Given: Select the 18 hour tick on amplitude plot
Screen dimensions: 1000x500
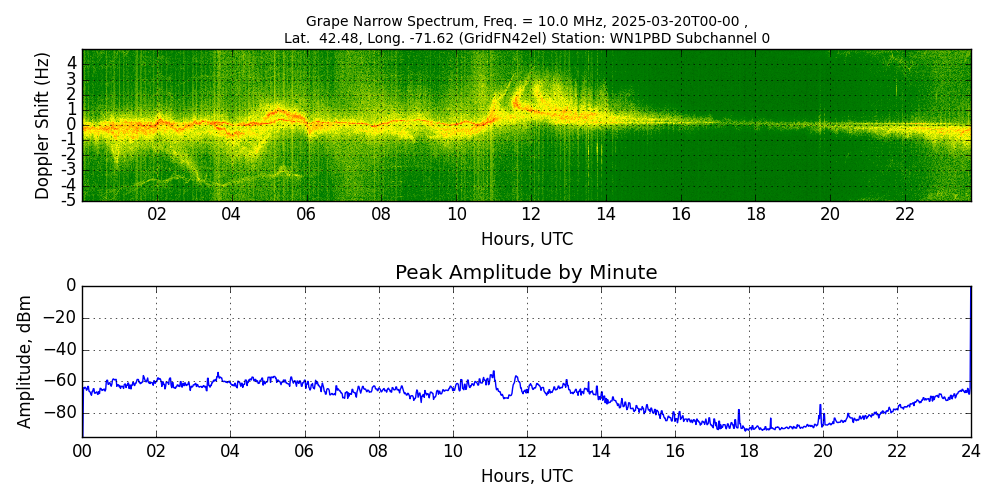Looking at the screenshot, I should point(749,451).
